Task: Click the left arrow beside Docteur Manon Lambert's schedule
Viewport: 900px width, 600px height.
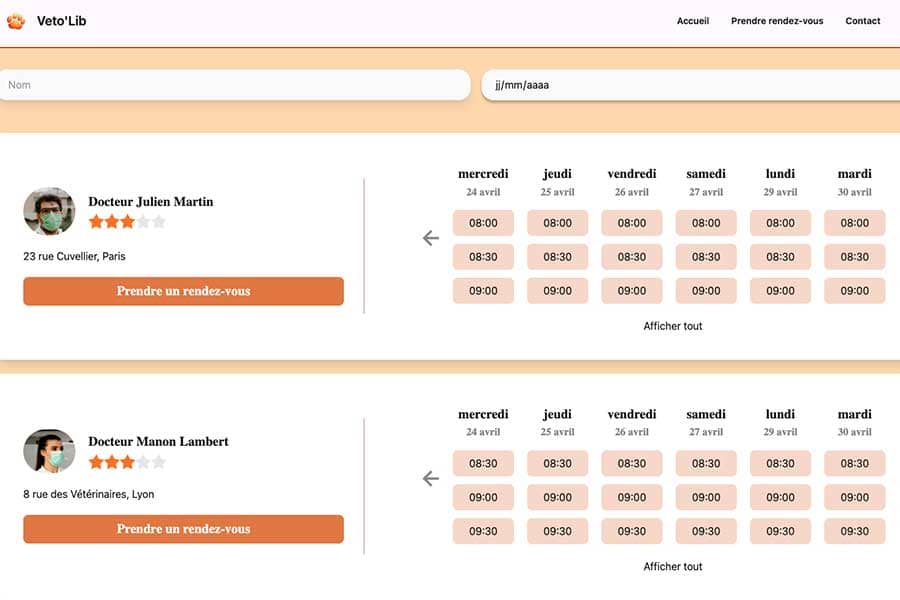Action: click(430, 479)
